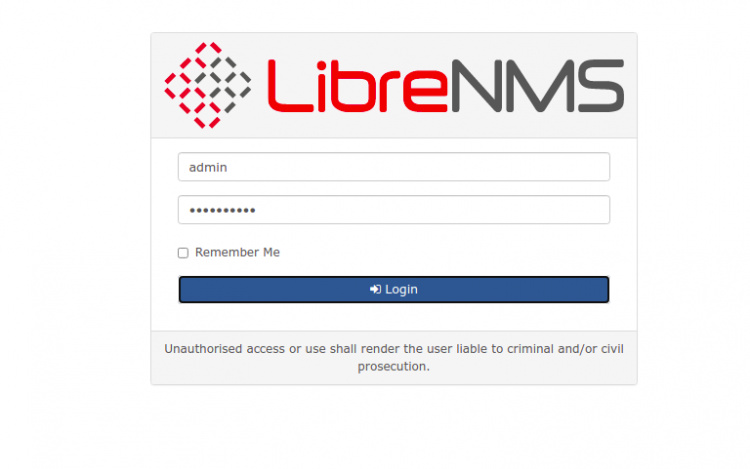Viewport: 750px width, 469px height.
Task: Focus the masked password field
Action: [394, 209]
